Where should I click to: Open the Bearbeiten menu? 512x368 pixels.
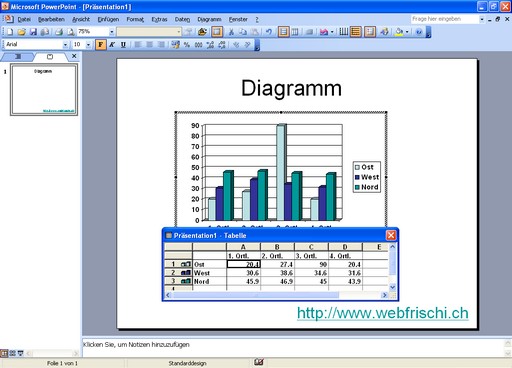51,19
